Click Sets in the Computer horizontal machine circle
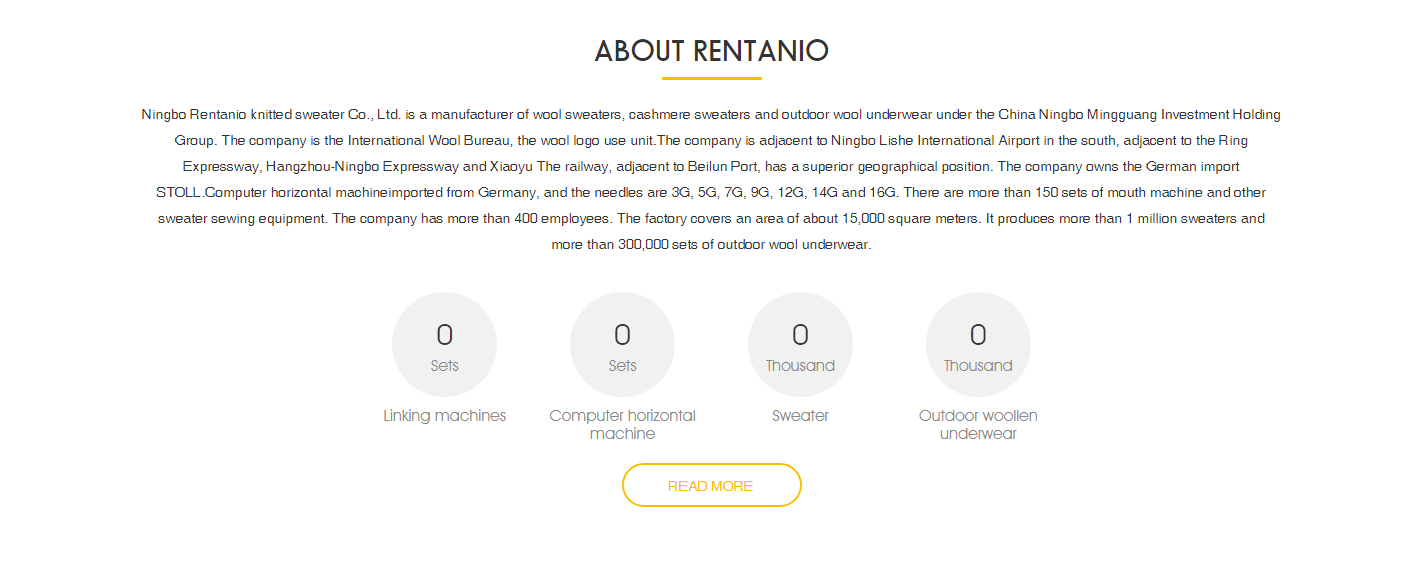This screenshot has height=569, width=1423. [622, 366]
